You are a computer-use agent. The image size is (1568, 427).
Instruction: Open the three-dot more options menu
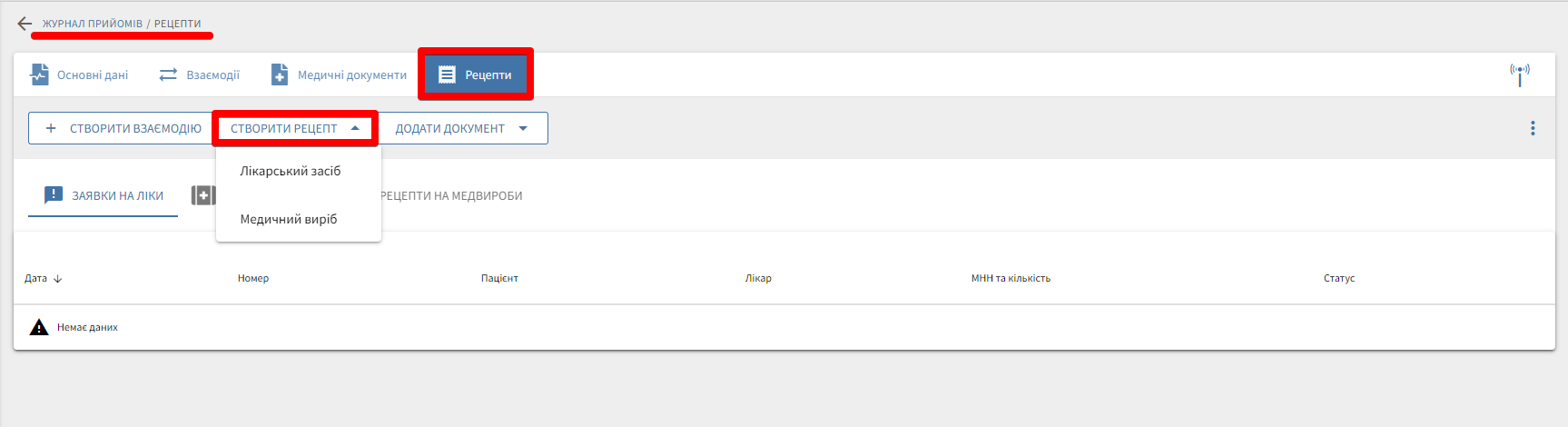coord(1533,128)
